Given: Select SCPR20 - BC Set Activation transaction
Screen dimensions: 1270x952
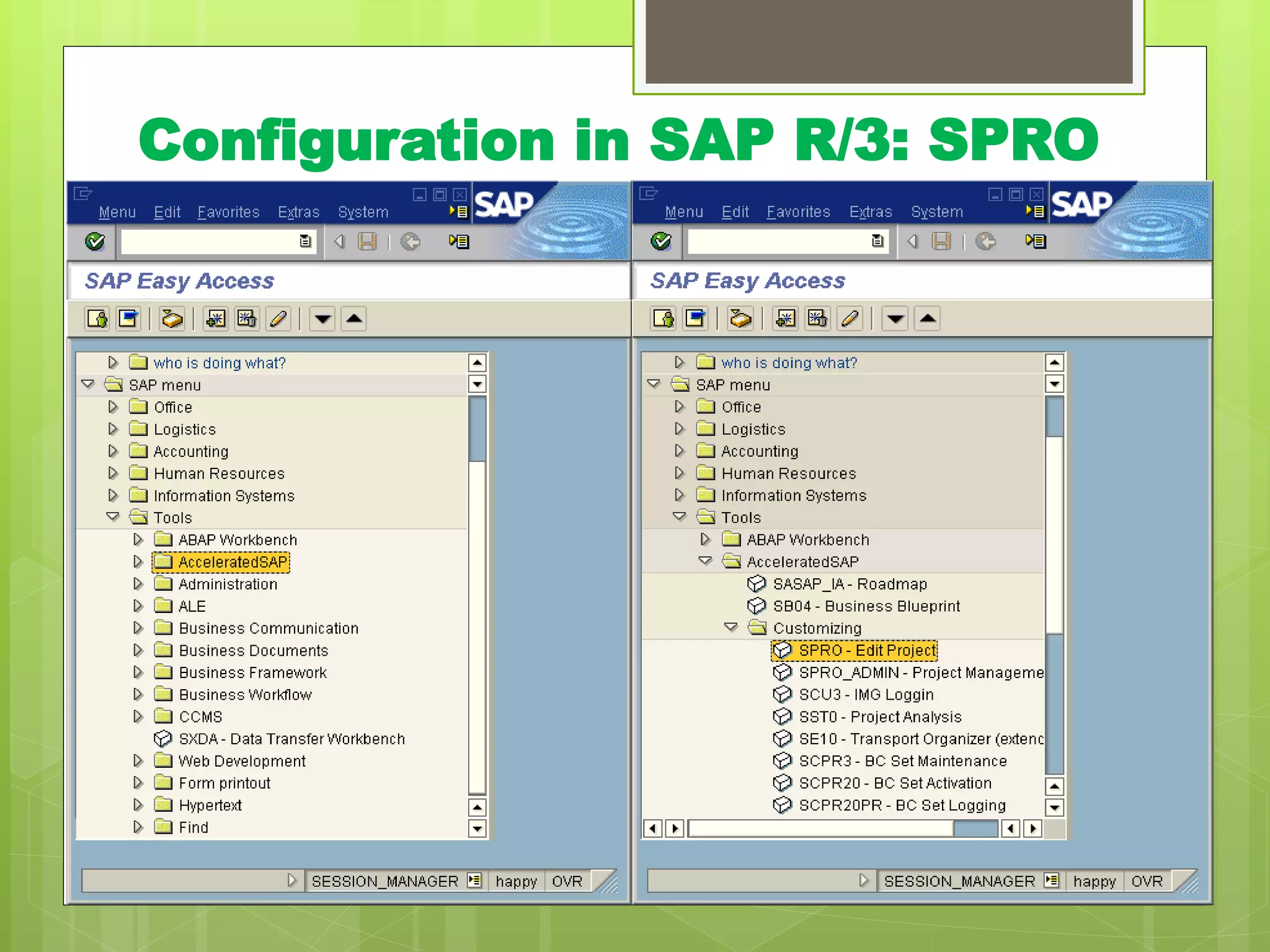Looking at the screenshot, I should (x=882, y=783).
